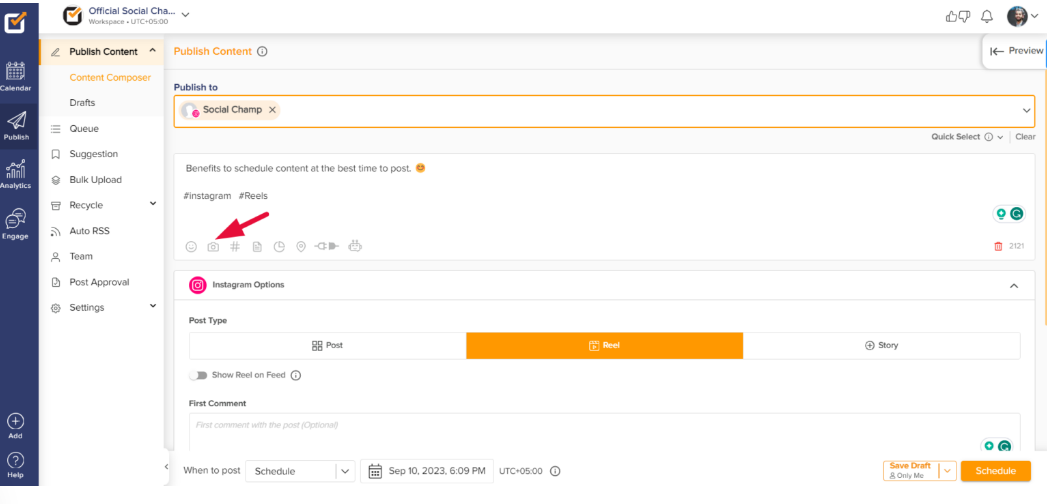Open Analytics in the left sidebar

point(16,174)
